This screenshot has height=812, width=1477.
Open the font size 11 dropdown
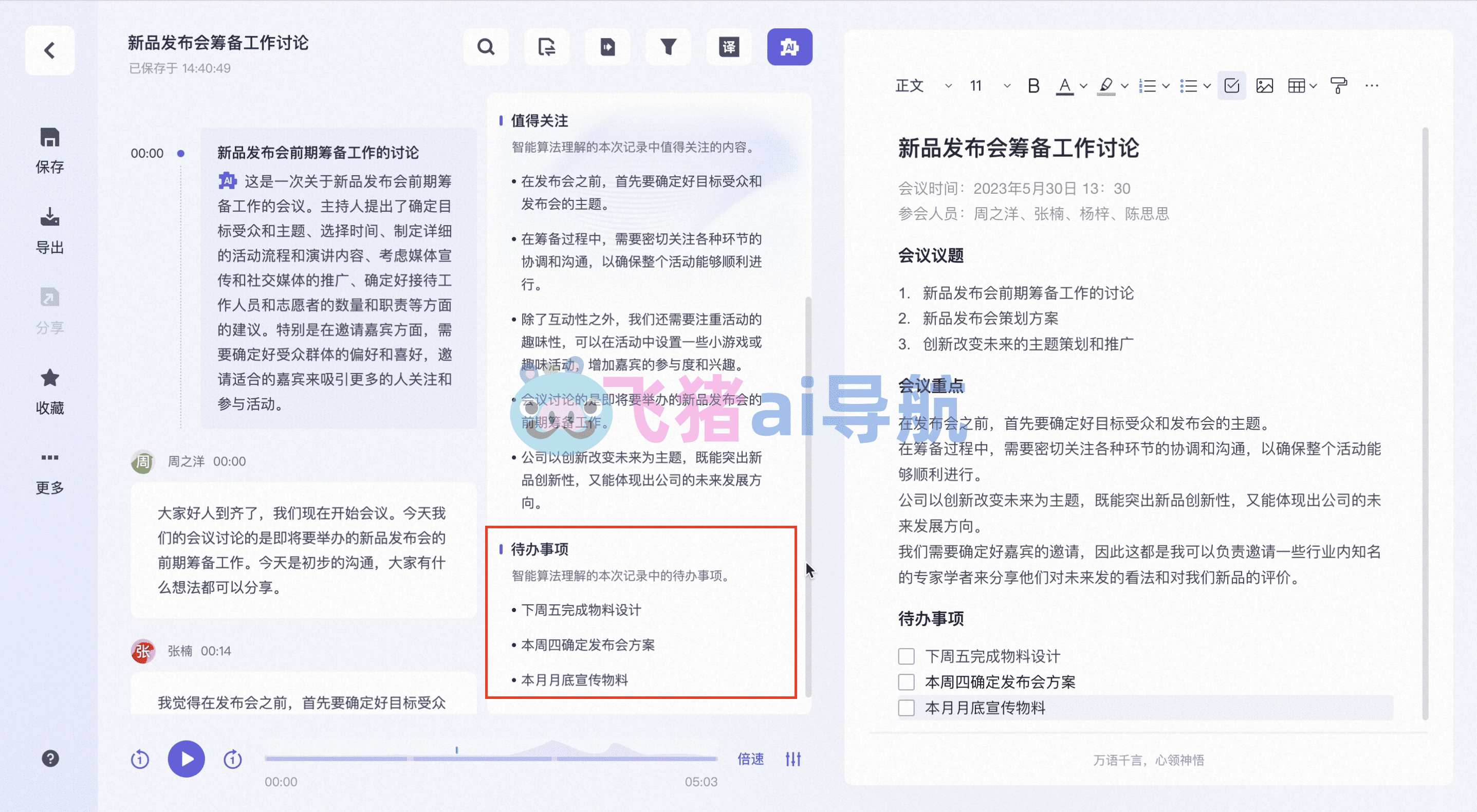(x=990, y=86)
